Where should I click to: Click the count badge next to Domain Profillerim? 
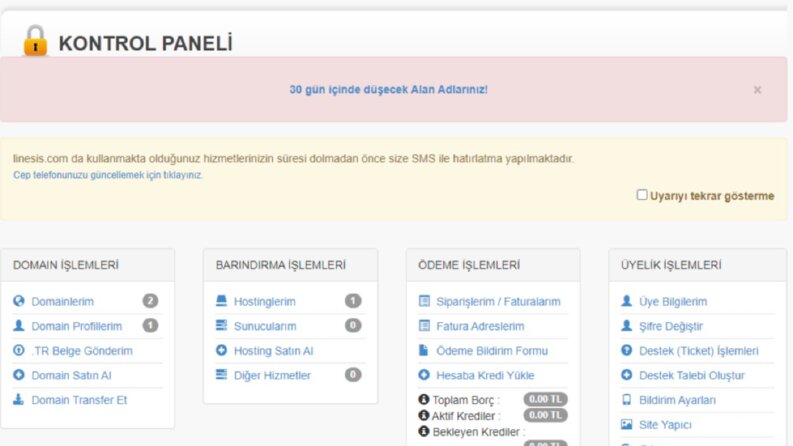150,325
